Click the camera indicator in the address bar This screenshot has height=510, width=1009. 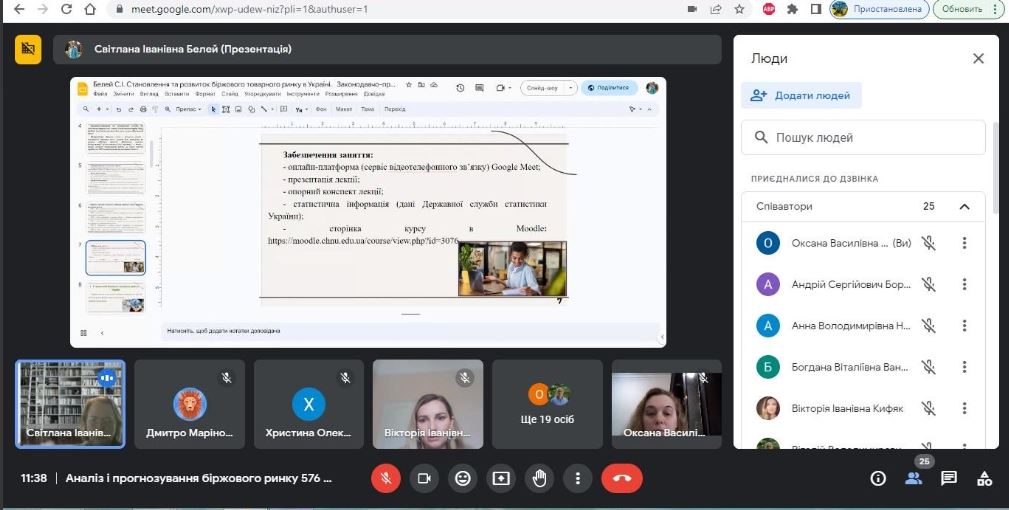[692, 9]
